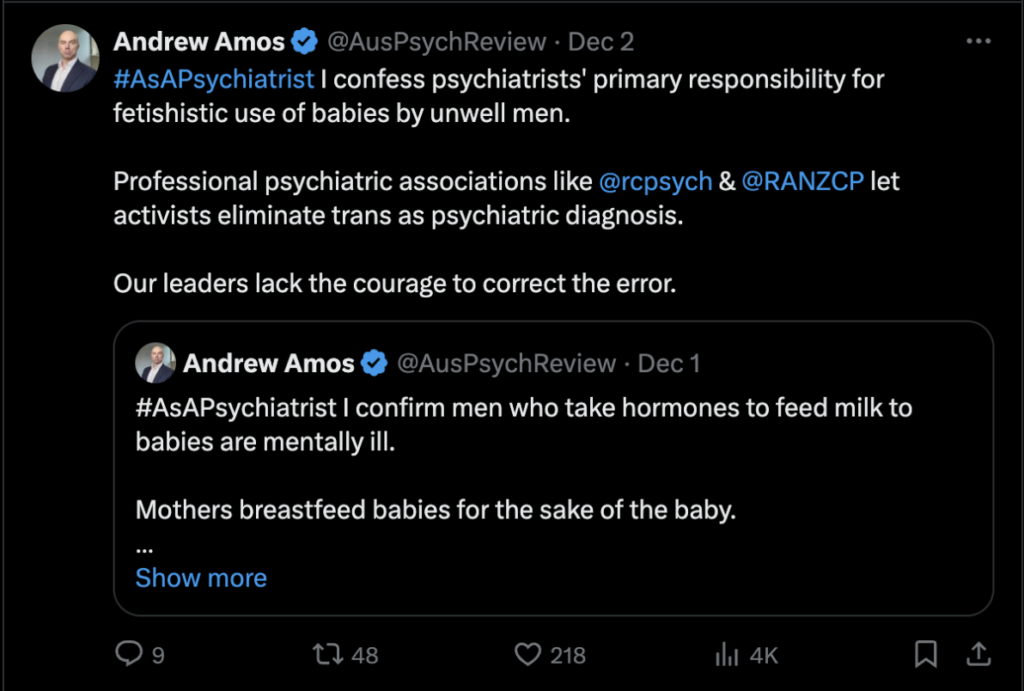Open the #AsAPsychiatrist hashtag link
The height and width of the screenshot is (691, 1024).
(x=214, y=79)
